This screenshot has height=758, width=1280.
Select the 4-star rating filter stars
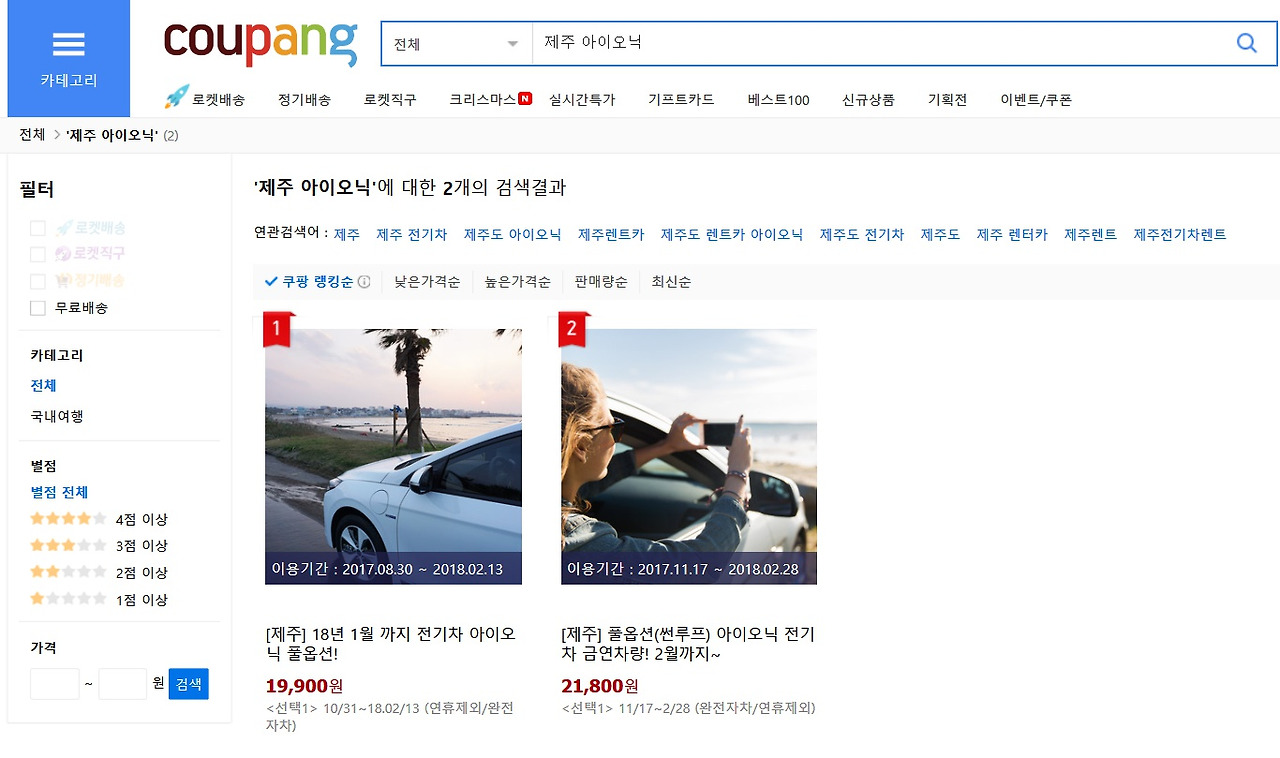point(68,518)
